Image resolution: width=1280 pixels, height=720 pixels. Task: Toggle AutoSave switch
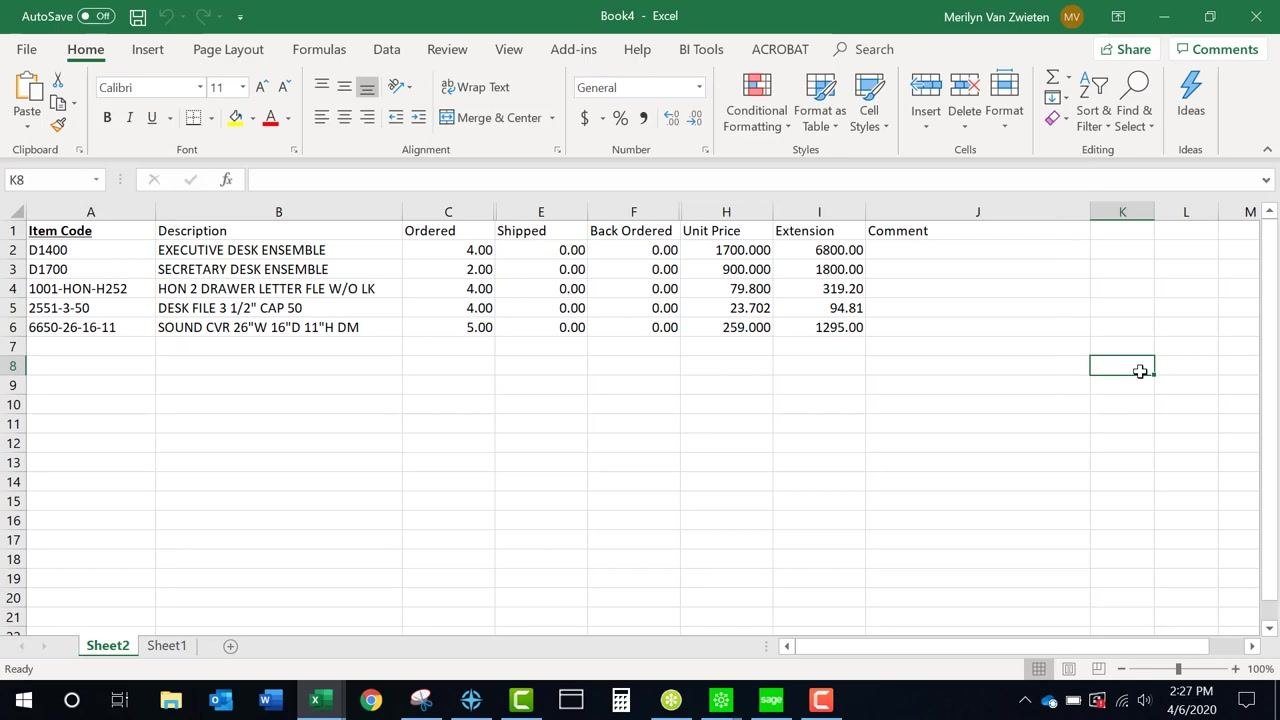[96, 16]
